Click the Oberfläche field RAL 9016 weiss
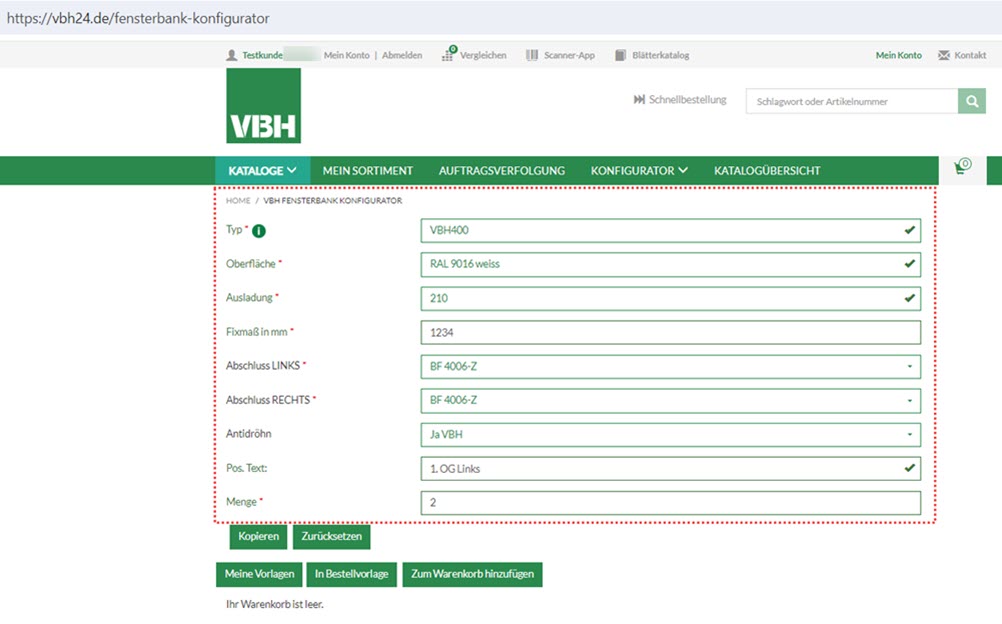 670,264
